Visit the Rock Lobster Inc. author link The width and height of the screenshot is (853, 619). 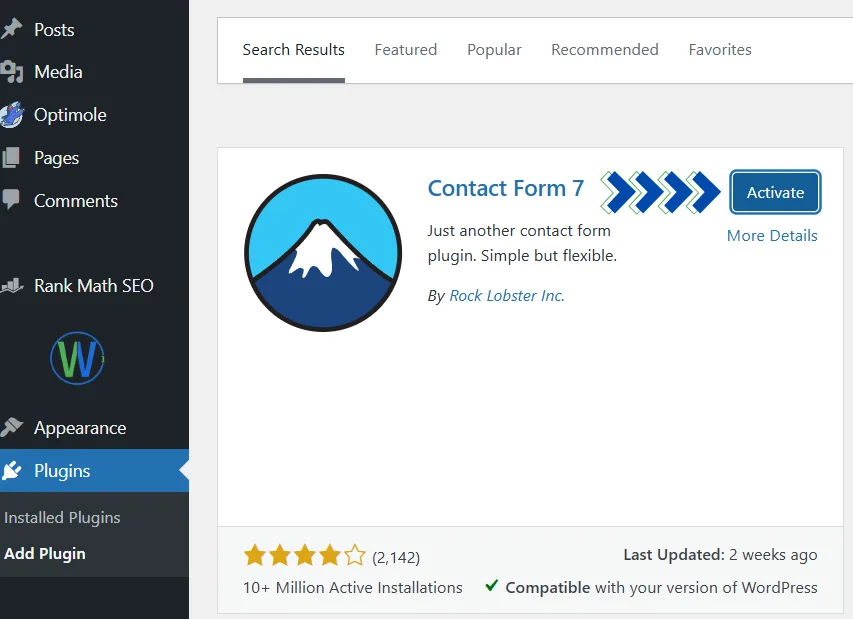pyautogui.click(x=507, y=296)
